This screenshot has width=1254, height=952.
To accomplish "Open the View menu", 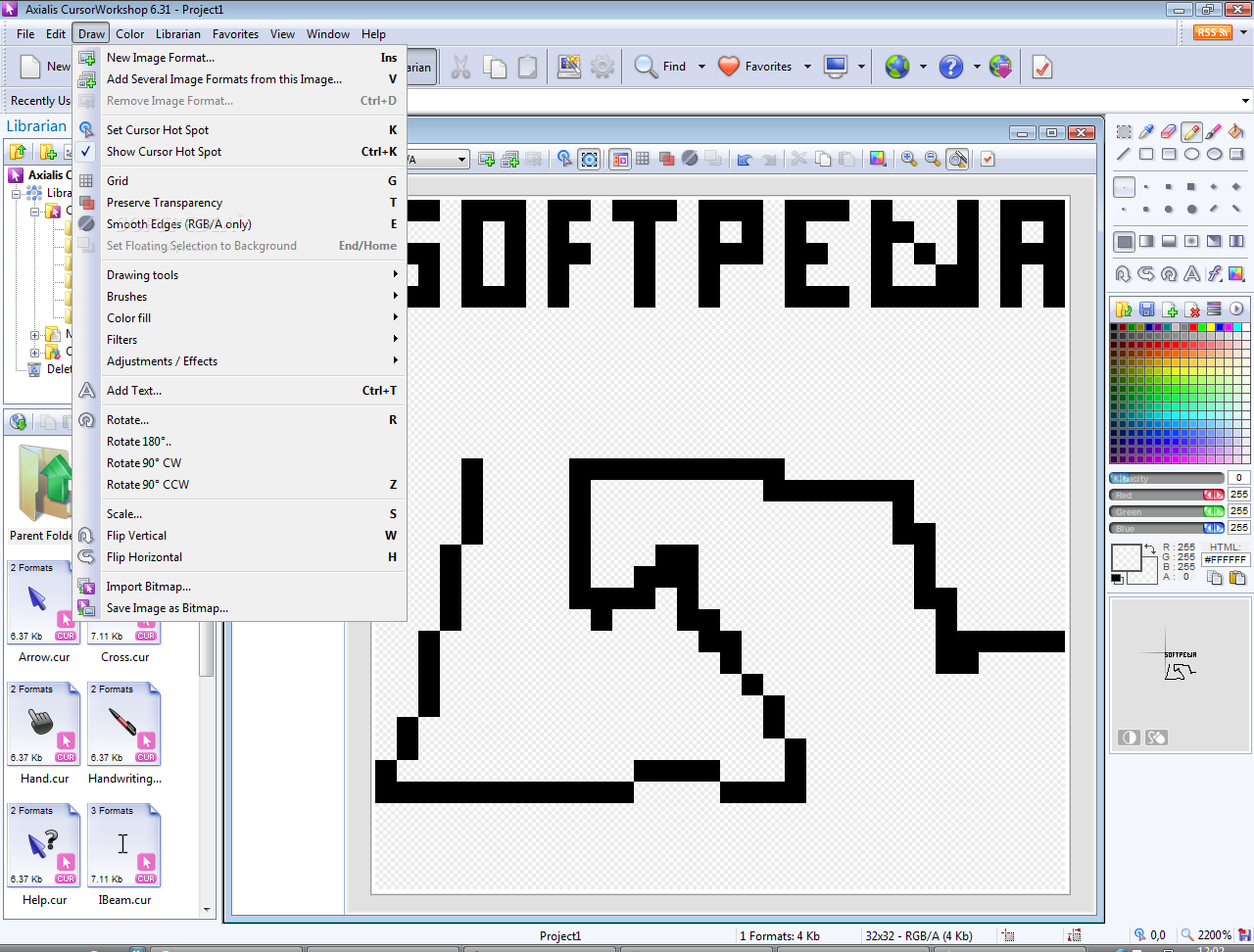I will [x=282, y=33].
